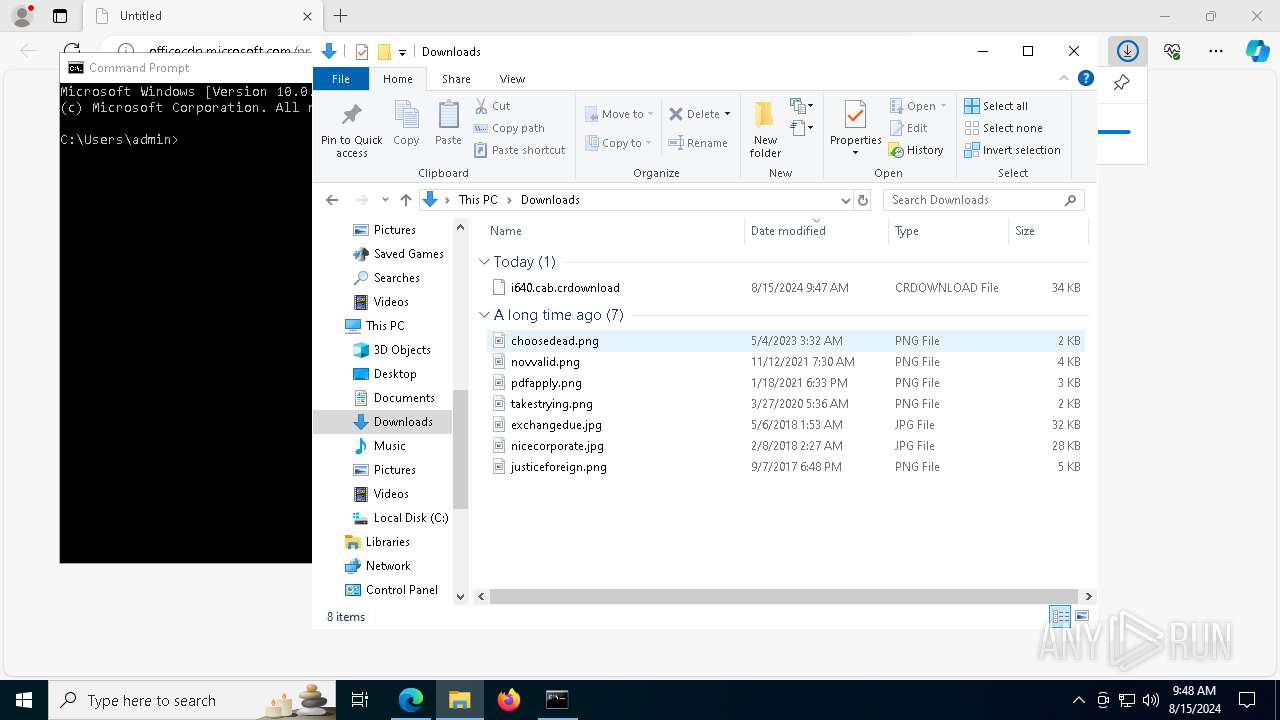This screenshot has height=720, width=1280.
Task: Switch to the Home ribbon tab
Action: (x=397, y=79)
